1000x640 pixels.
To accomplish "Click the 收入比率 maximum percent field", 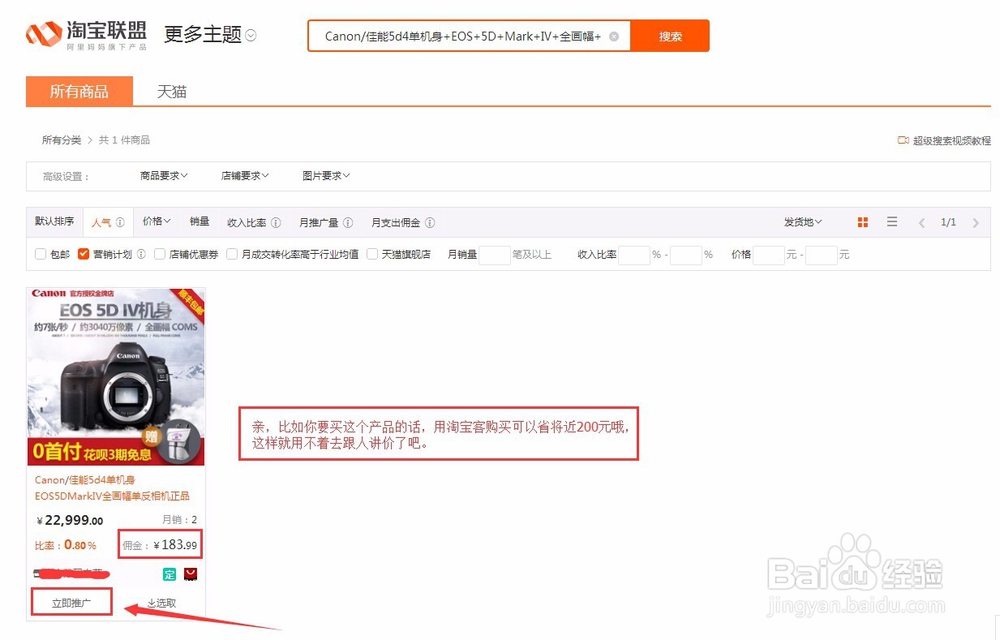I will point(686,255).
